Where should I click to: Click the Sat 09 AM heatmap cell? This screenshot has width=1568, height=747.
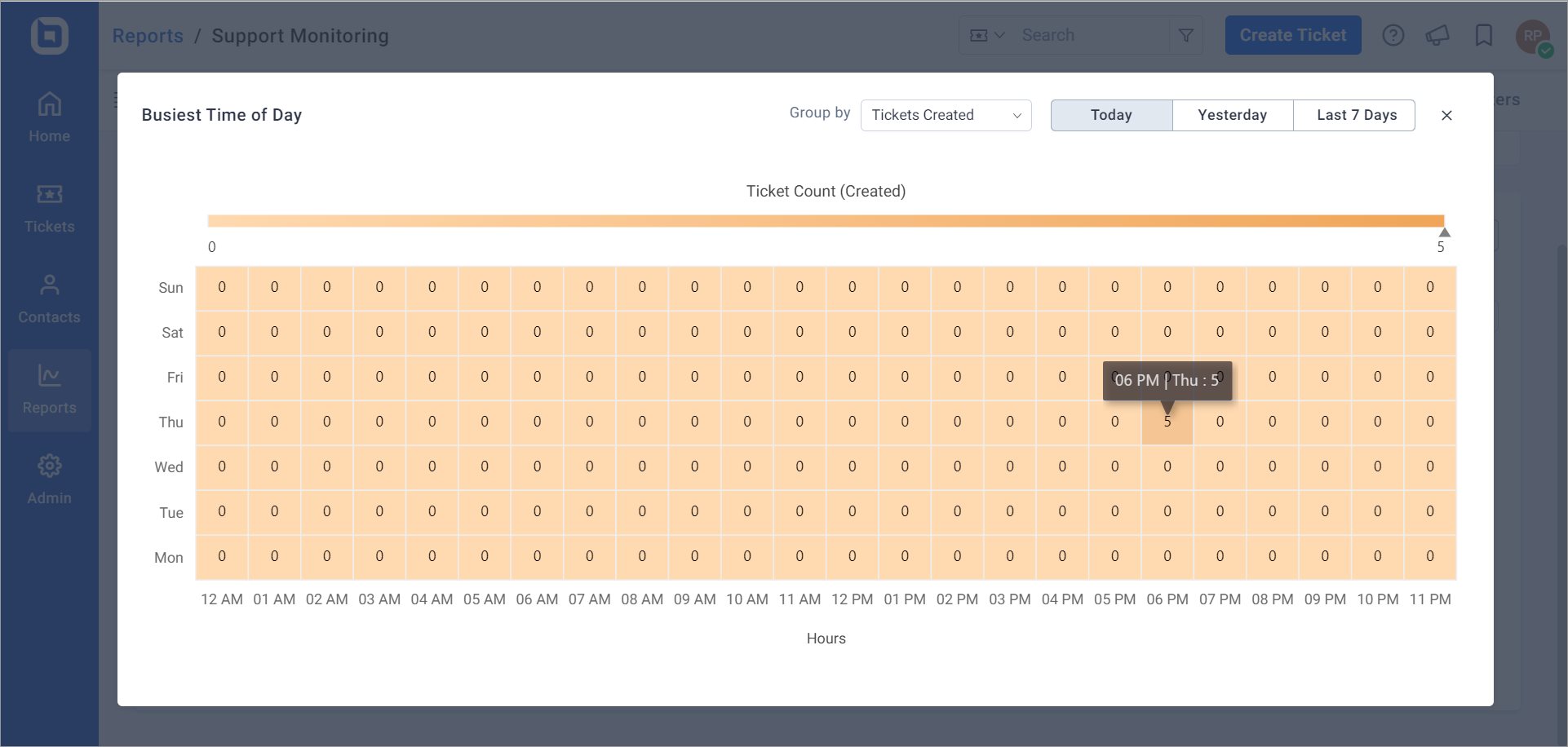tap(694, 332)
